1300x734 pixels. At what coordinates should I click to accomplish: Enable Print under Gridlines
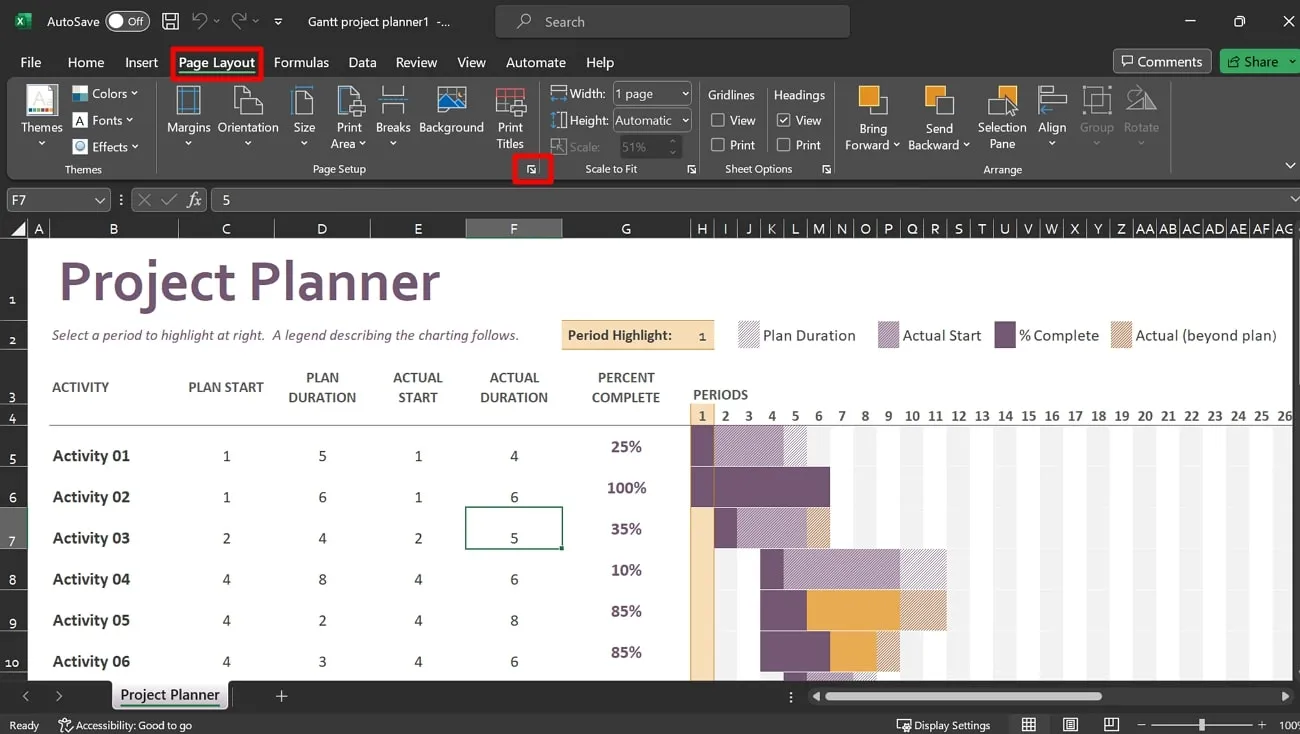tap(719, 144)
